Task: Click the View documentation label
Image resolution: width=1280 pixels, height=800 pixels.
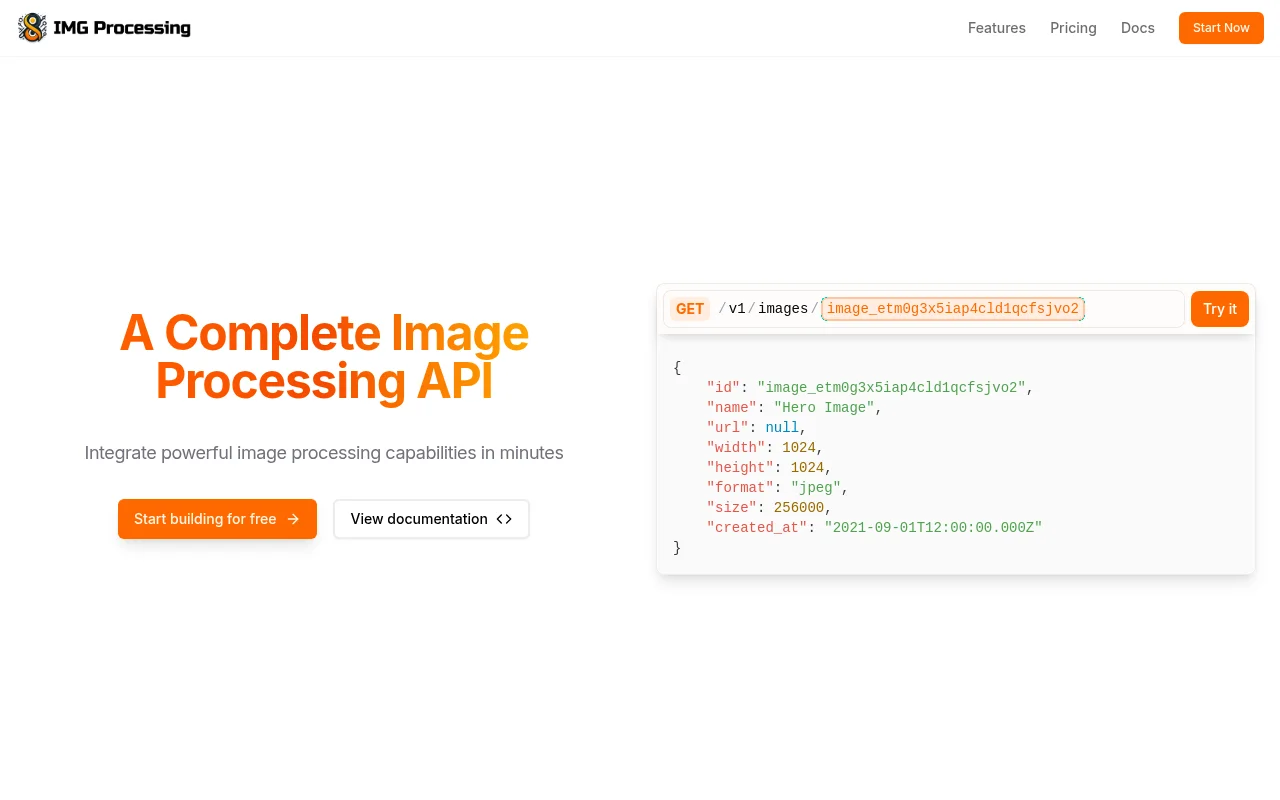Action: coord(419,519)
